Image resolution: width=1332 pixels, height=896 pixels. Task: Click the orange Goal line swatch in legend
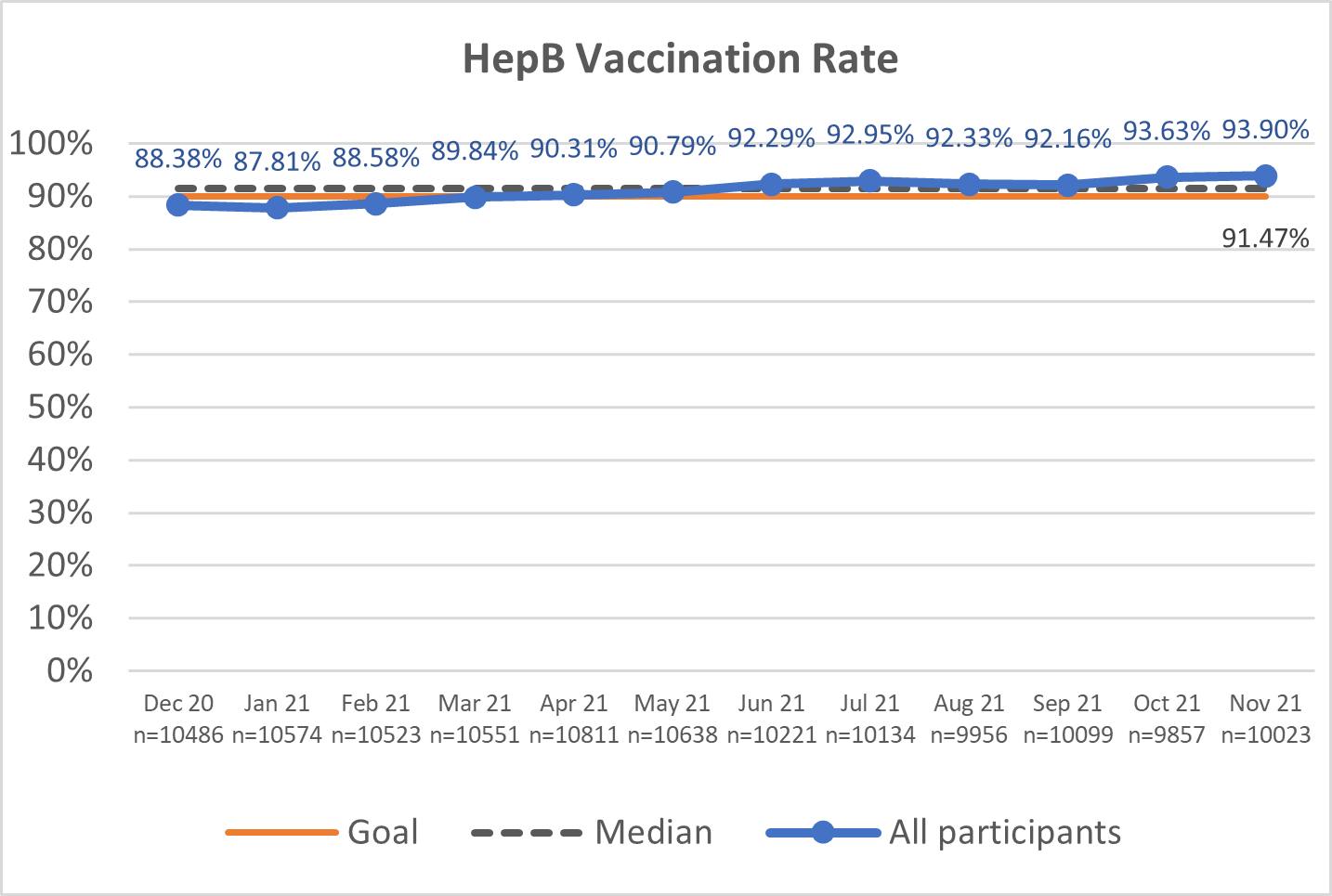click(281, 833)
